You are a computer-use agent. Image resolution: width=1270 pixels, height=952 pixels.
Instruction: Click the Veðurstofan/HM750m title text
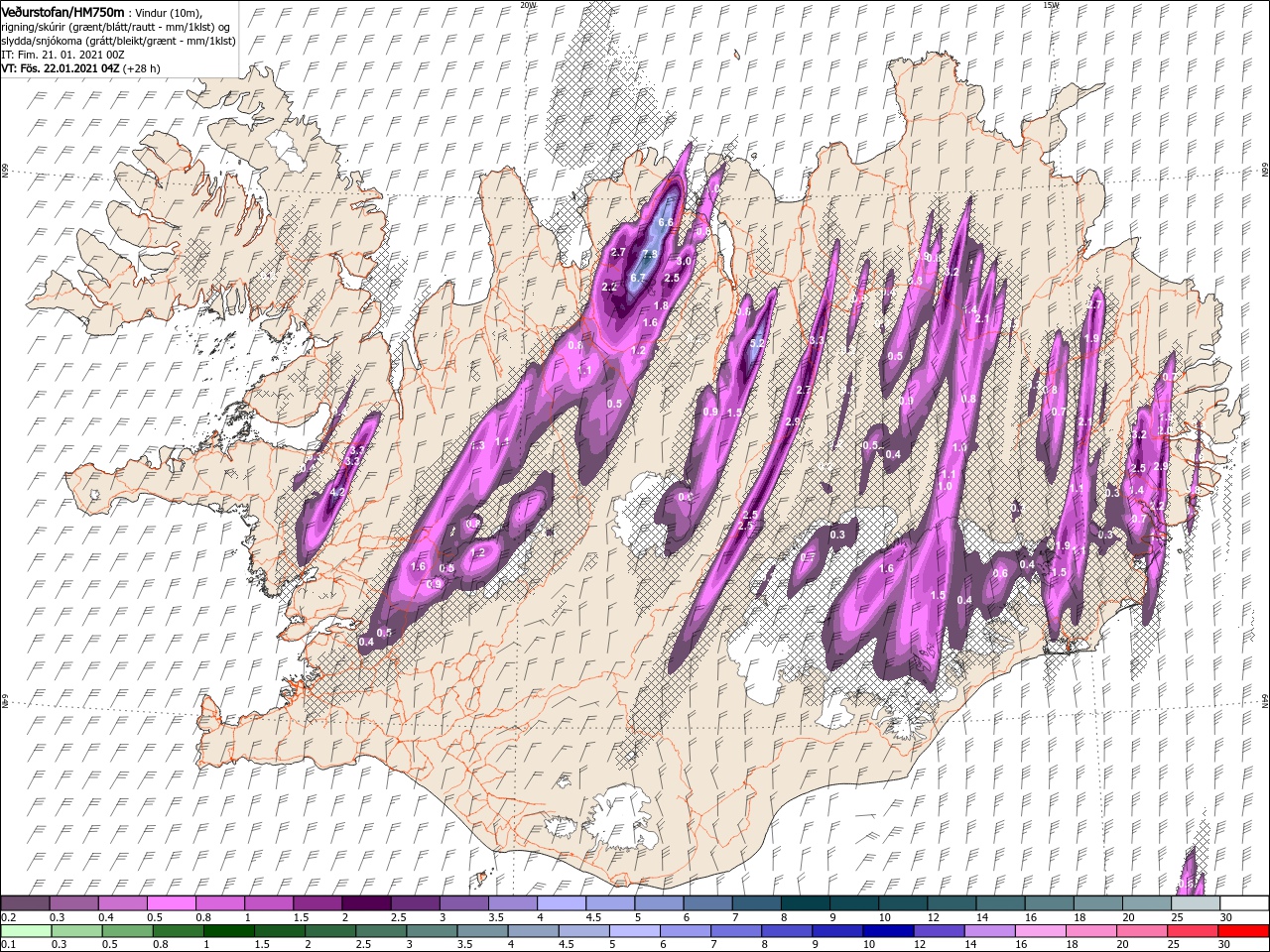(x=63, y=11)
